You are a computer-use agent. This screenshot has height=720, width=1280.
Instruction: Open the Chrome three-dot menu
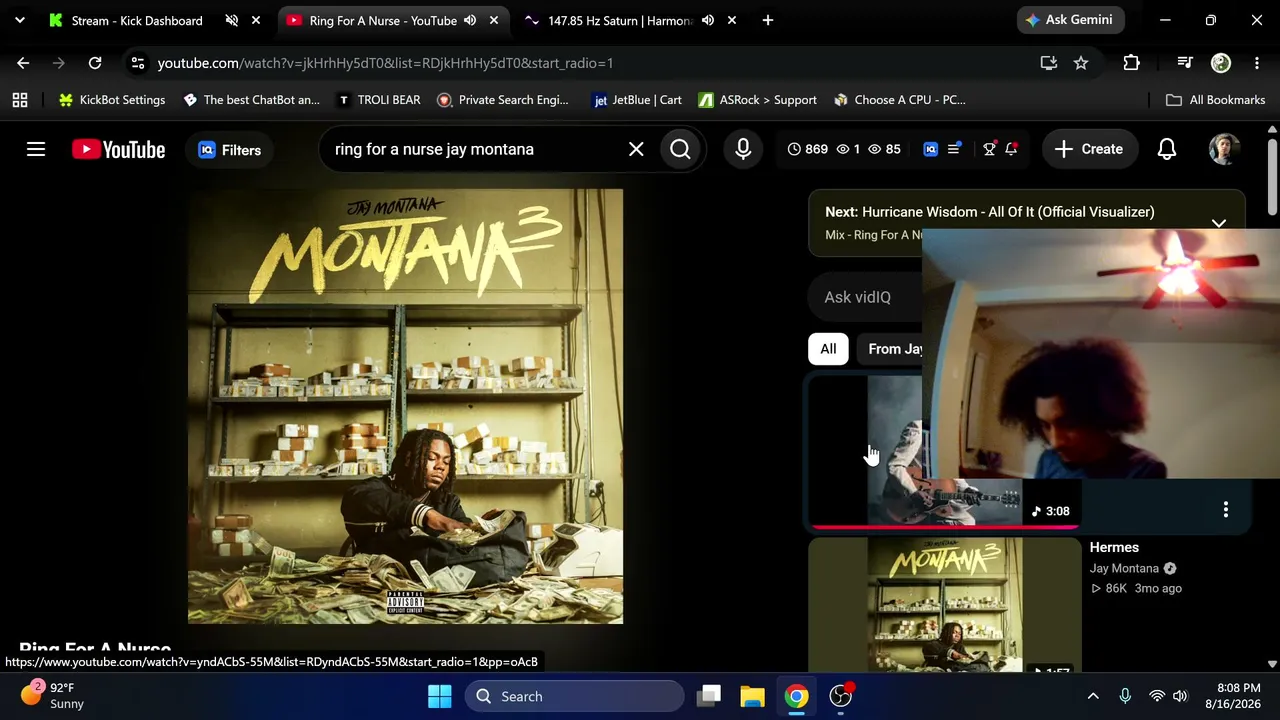tap(1257, 63)
